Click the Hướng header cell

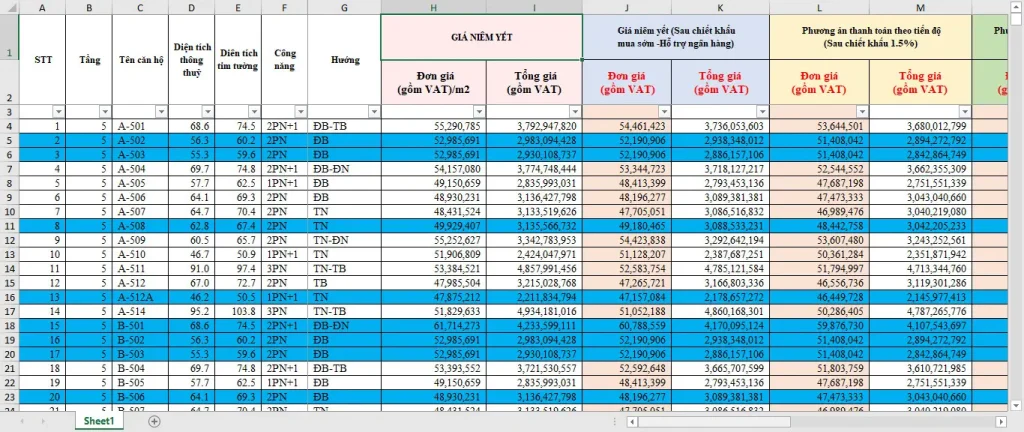[x=344, y=59]
